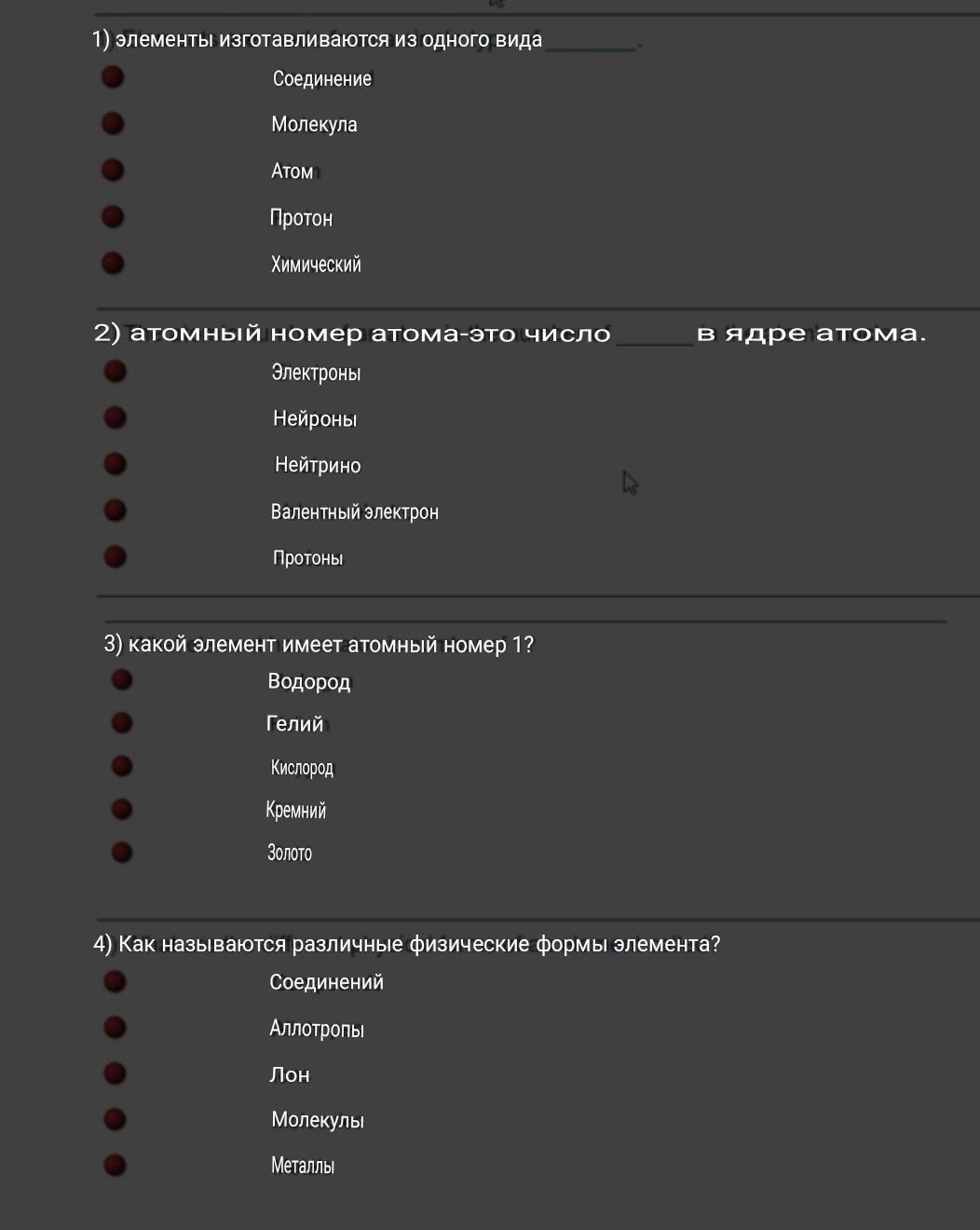This screenshot has width=980, height=1230.
Task: Select Электроны radio button
Action: click(x=115, y=371)
